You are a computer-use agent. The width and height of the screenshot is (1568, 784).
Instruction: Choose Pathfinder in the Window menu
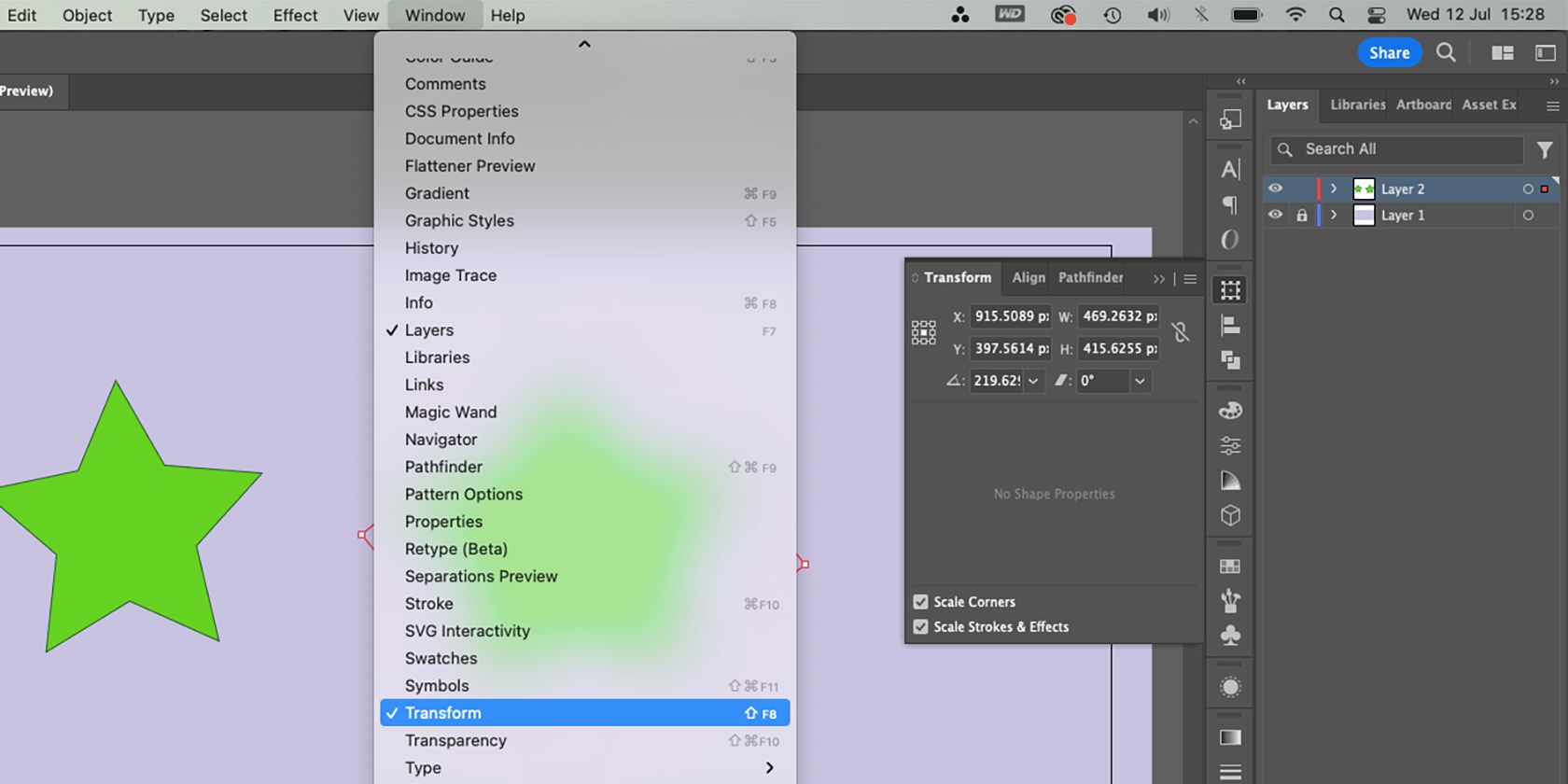(585, 467)
